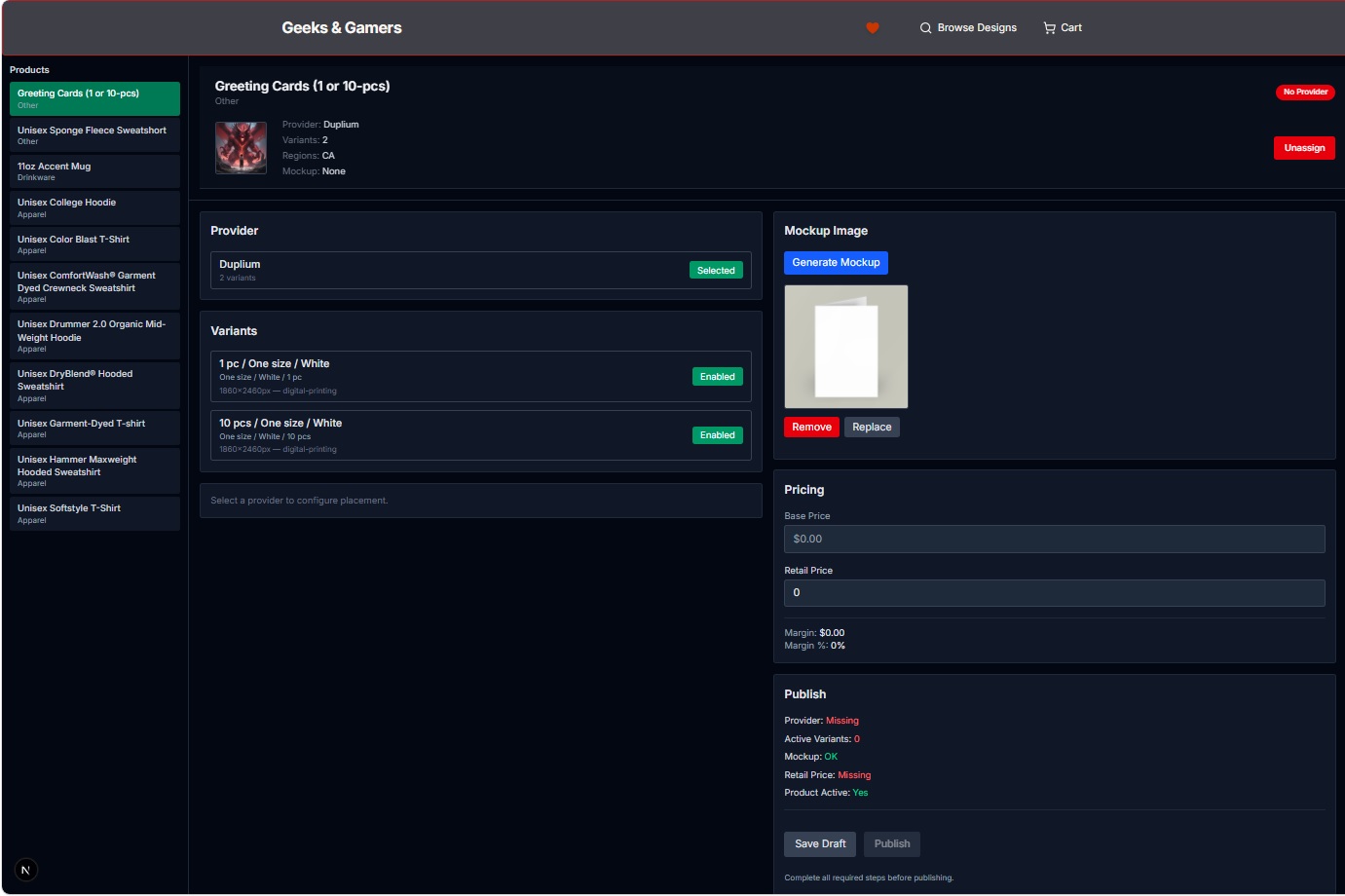Open Unisex Softstyle T-Shirt product
The height and width of the screenshot is (896, 1345).
click(x=94, y=513)
